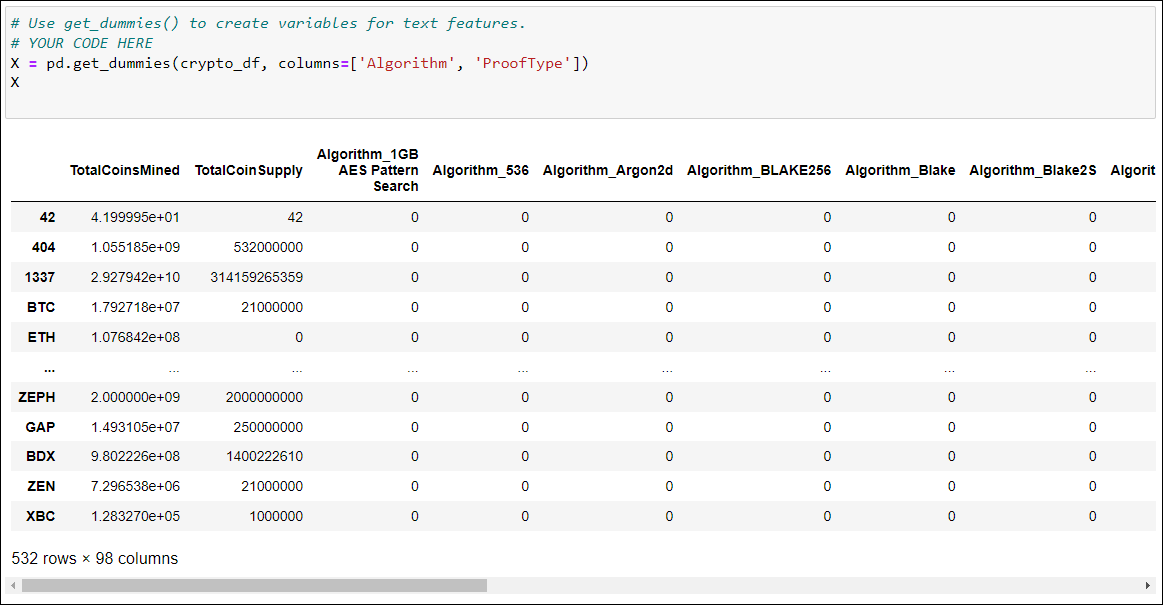Click TotalCoinSupply value 314159265359
The image size is (1163, 605).
(x=257, y=277)
